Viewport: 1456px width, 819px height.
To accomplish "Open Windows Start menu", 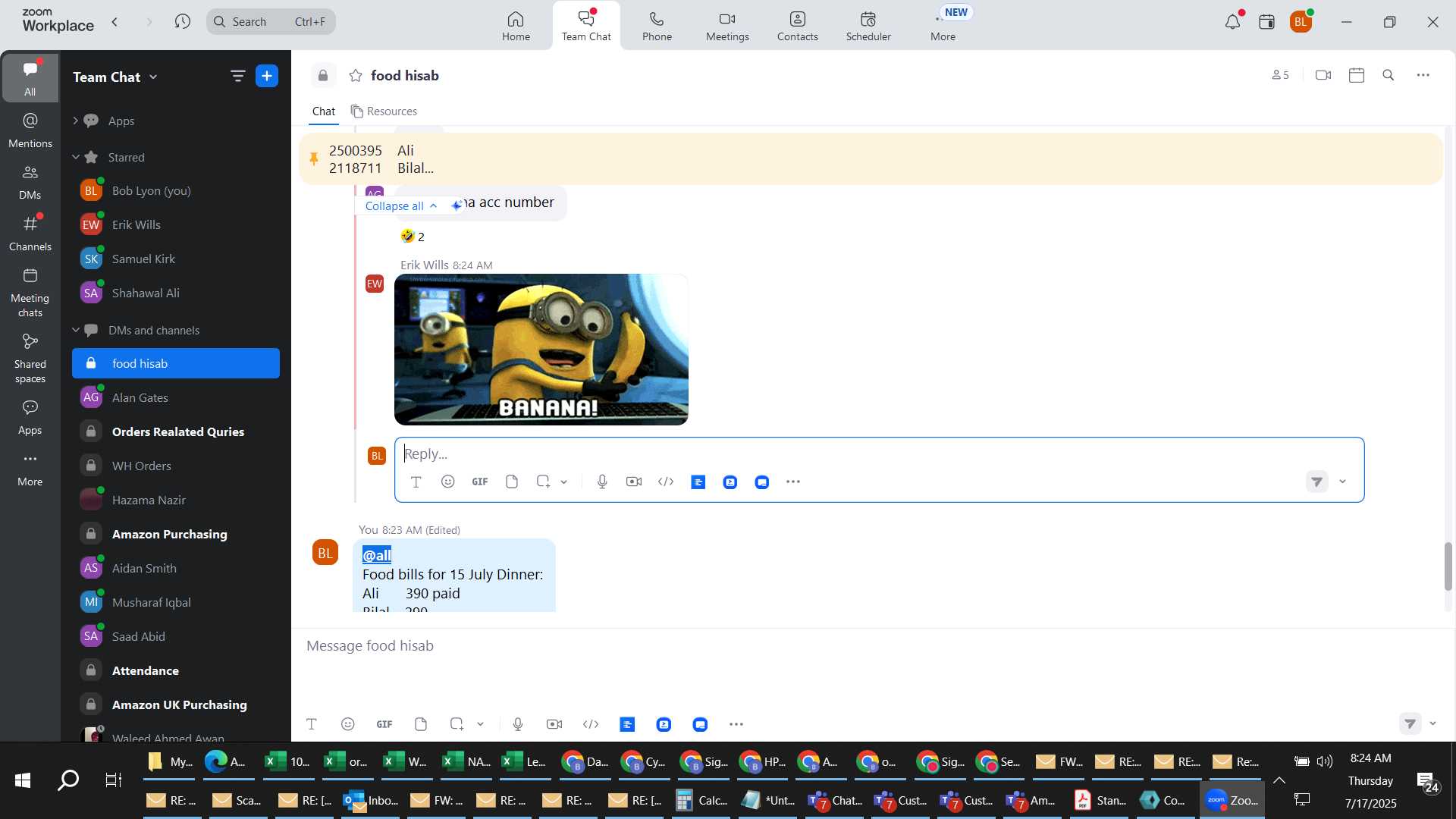I will (23, 780).
